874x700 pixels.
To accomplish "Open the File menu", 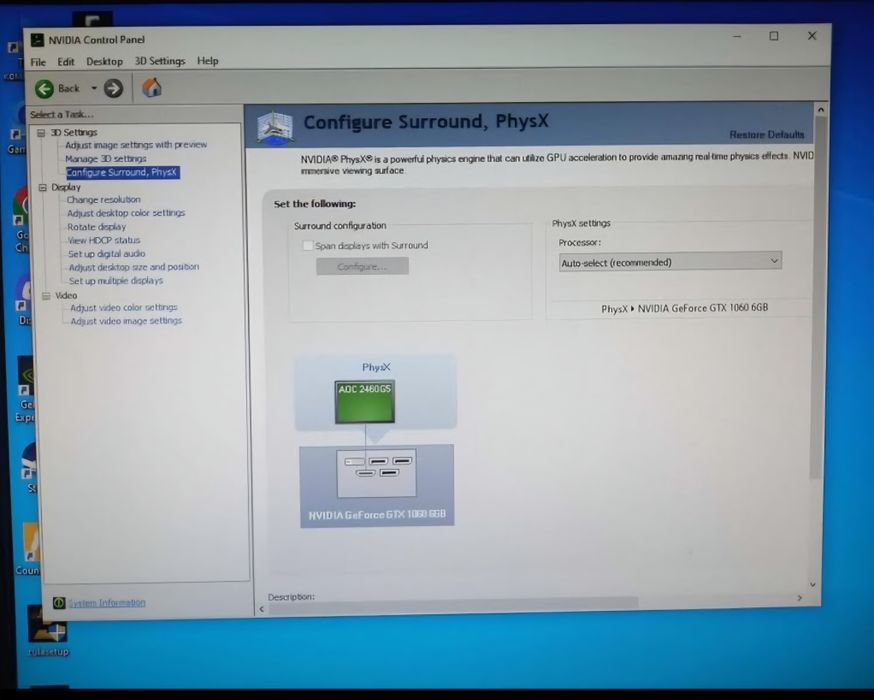I will pyautogui.click(x=38, y=62).
